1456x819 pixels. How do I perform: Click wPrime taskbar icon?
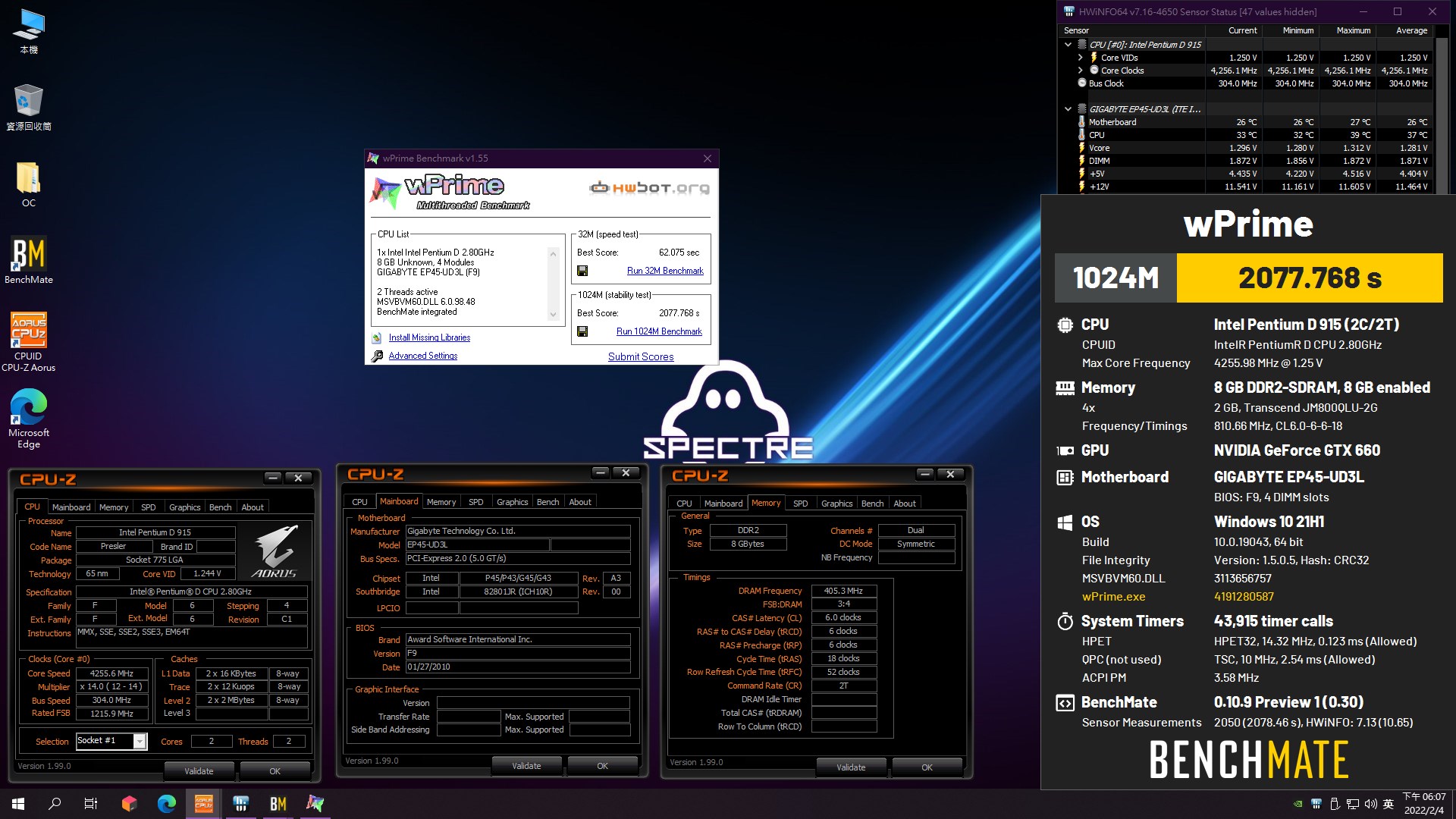[315, 804]
